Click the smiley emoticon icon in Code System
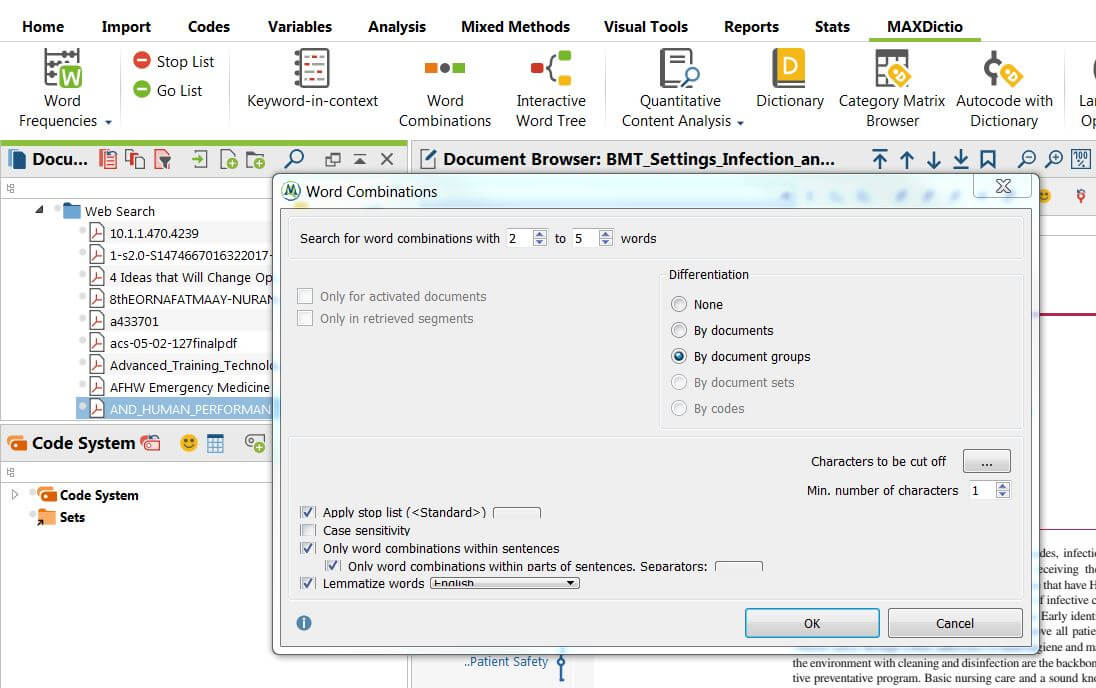The image size is (1096, 688). point(188,443)
